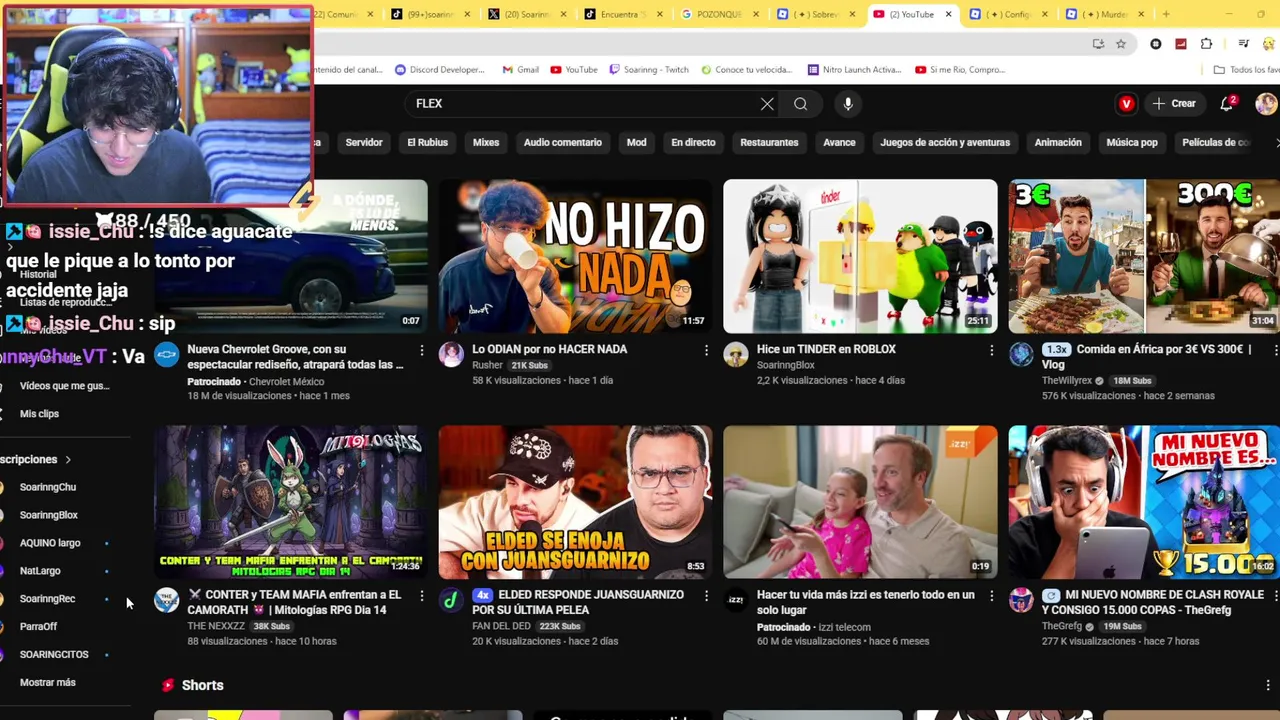Select the Juegos de acción y aventuras chip

click(945, 142)
